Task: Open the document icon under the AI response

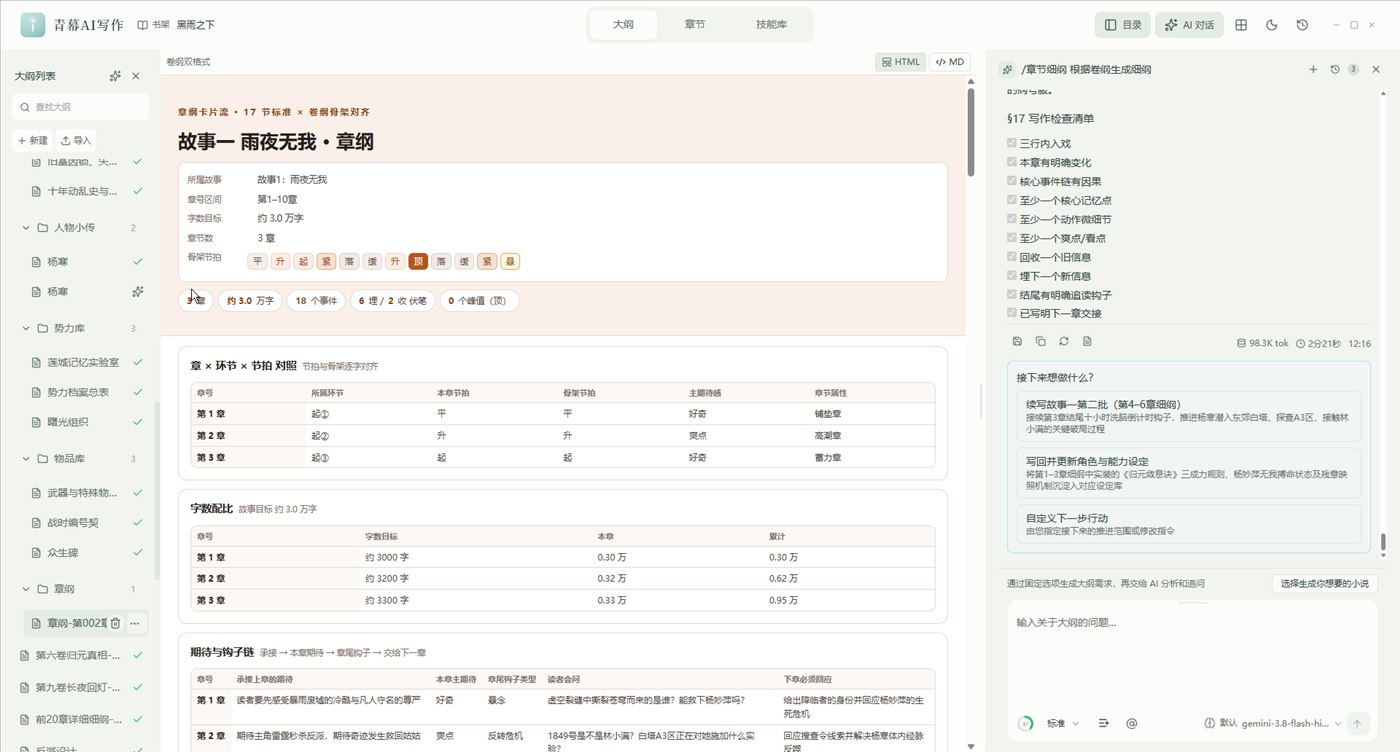Action: coord(1087,342)
